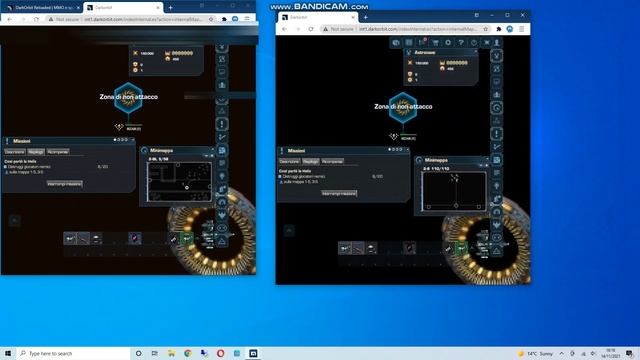Open settings gear in right game window's top bar
640x360 pixels.
tap(448, 42)
